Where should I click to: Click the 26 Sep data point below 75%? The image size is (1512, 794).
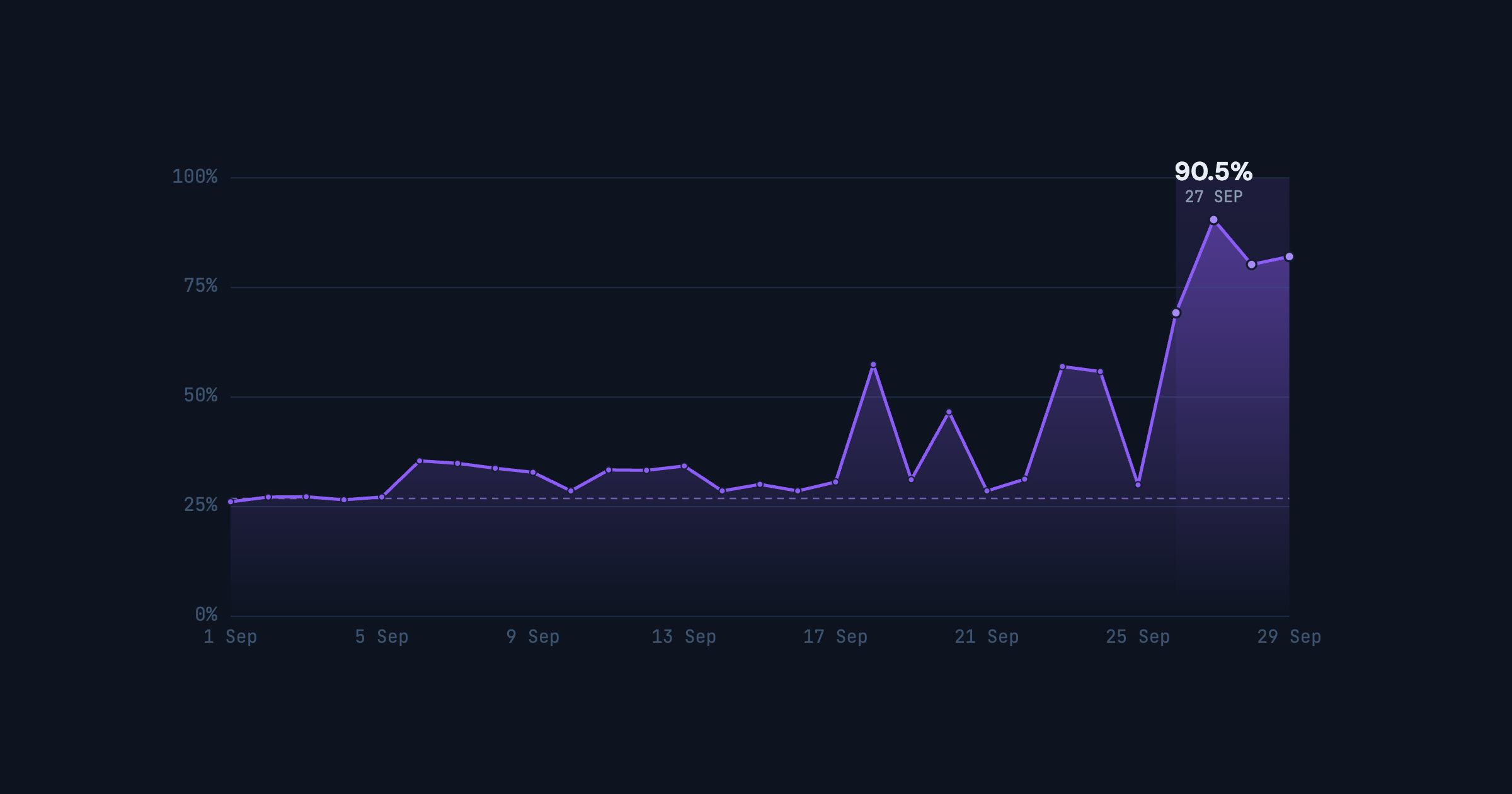tap(1176, 313)
